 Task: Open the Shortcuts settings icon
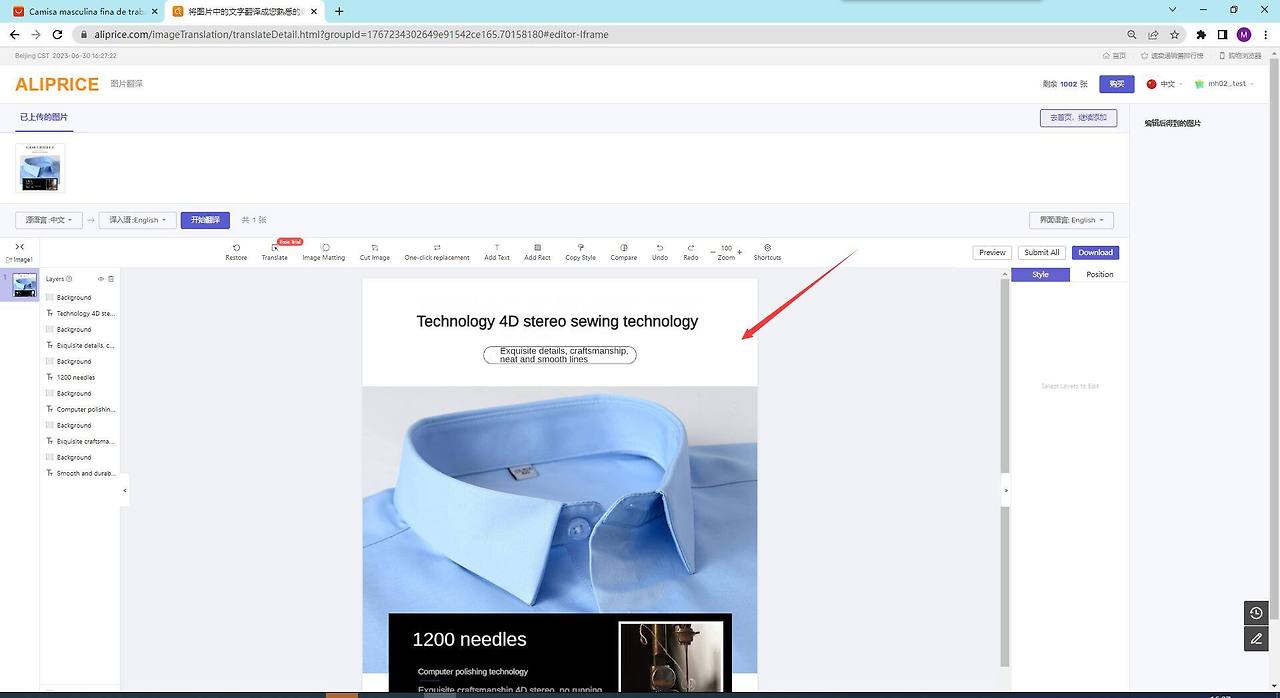pos(767,247)
